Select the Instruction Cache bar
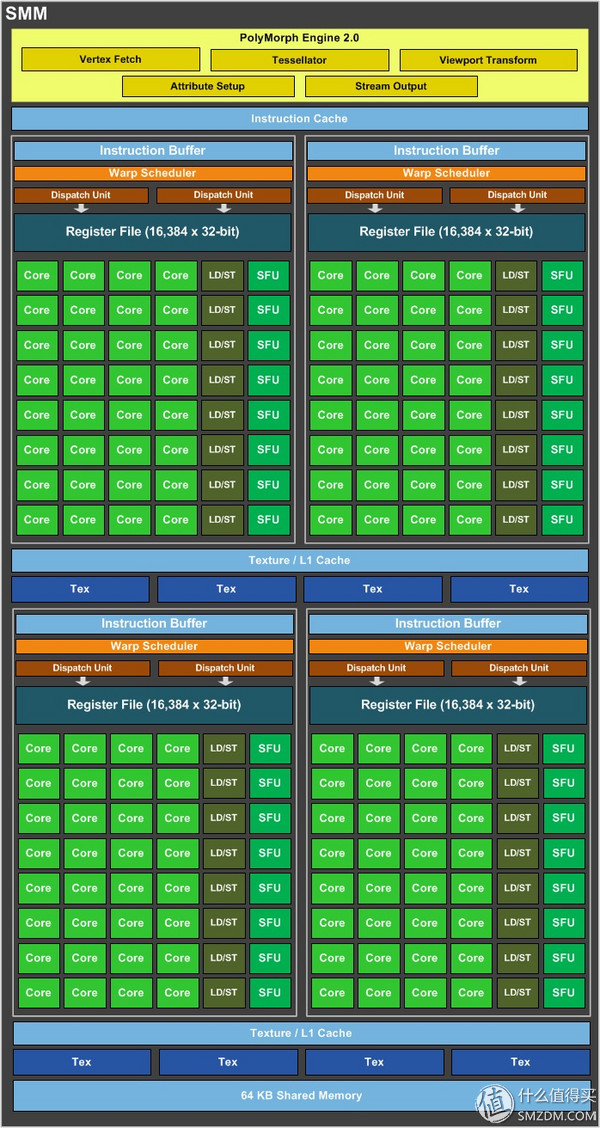 click(x=299, y=119)
